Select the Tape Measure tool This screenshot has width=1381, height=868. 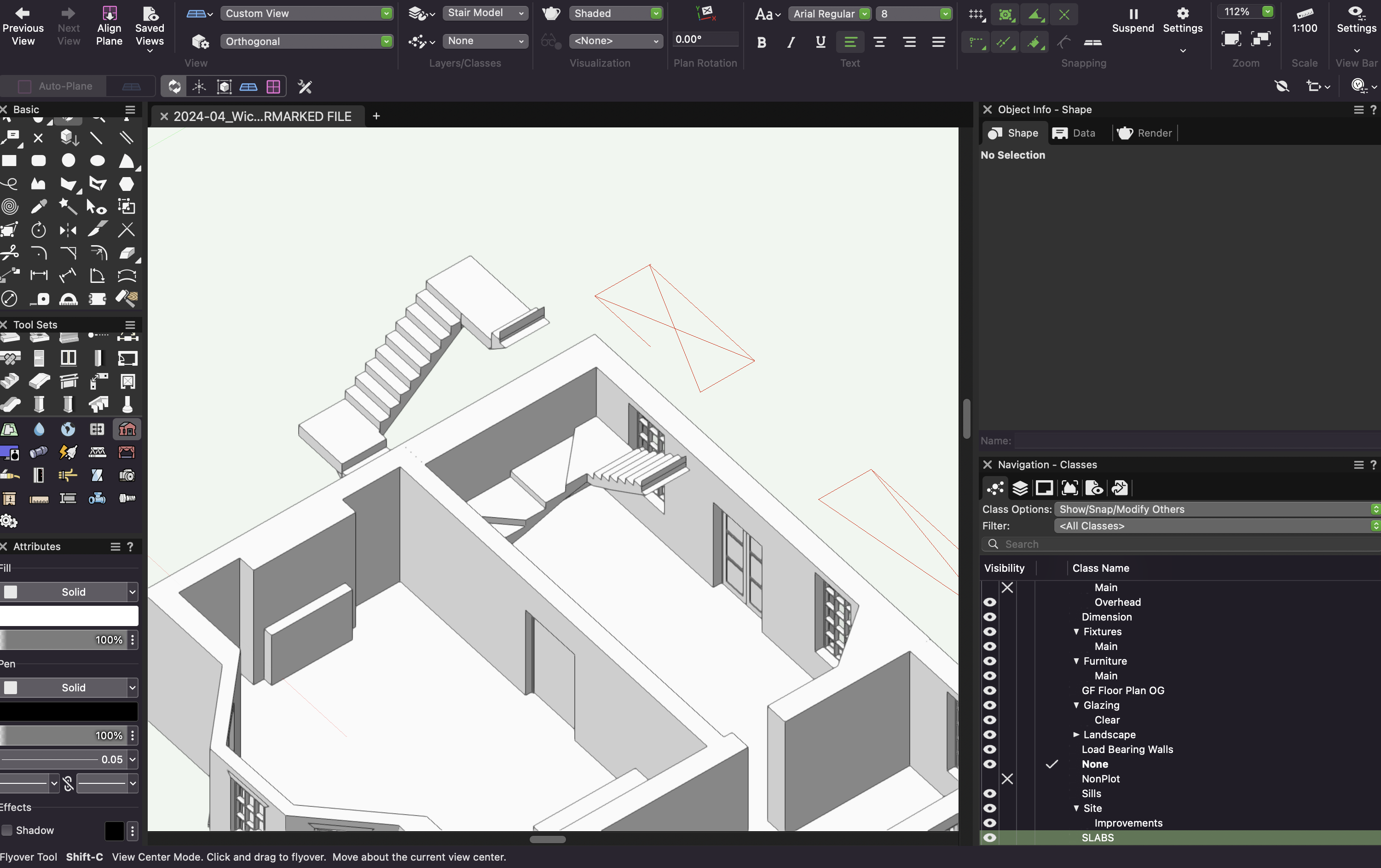tap(40, 299)
